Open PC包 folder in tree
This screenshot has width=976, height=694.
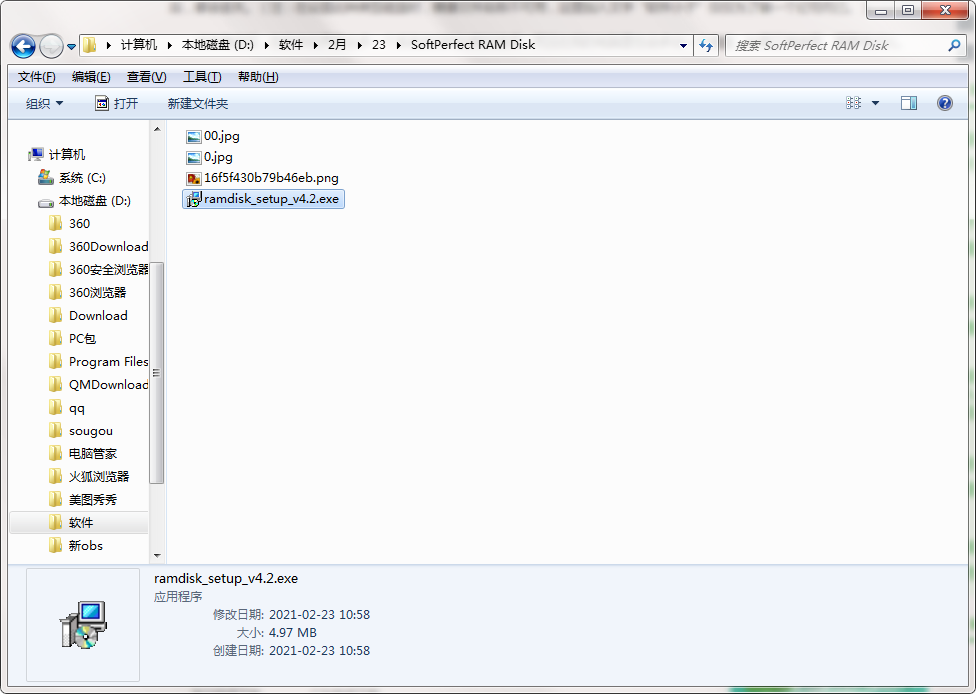point(72,339)
